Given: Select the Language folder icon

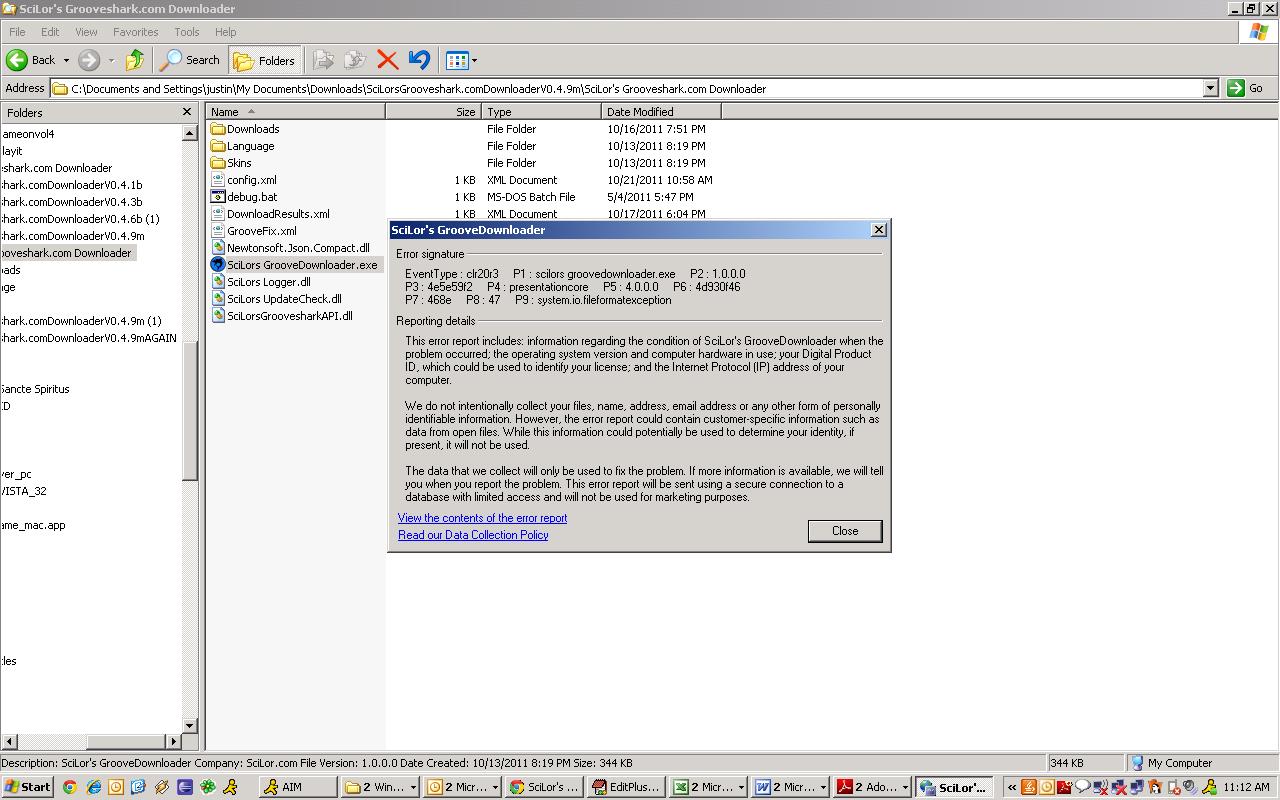Looking at the screenshot, I should click(218, 146).
